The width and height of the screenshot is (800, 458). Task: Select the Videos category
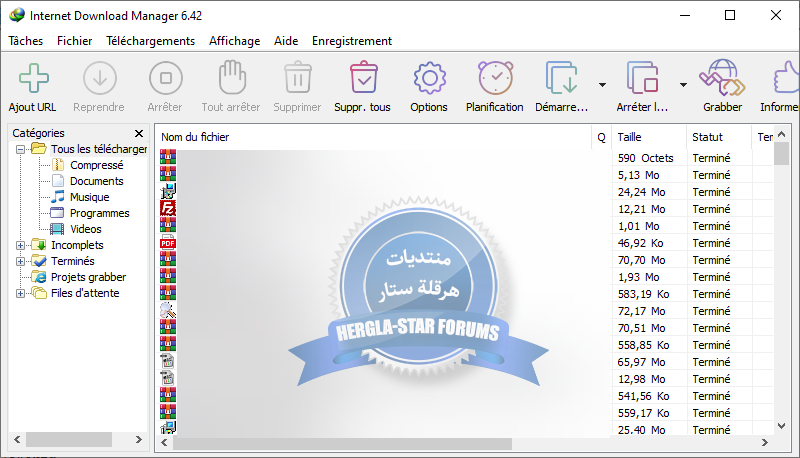[86, 229]
